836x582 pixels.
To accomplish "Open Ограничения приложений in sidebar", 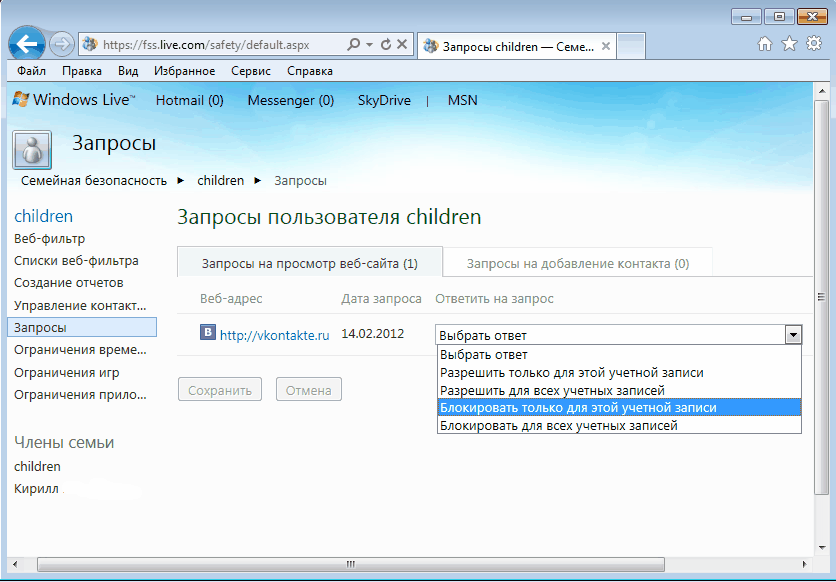I will point(80,394).
